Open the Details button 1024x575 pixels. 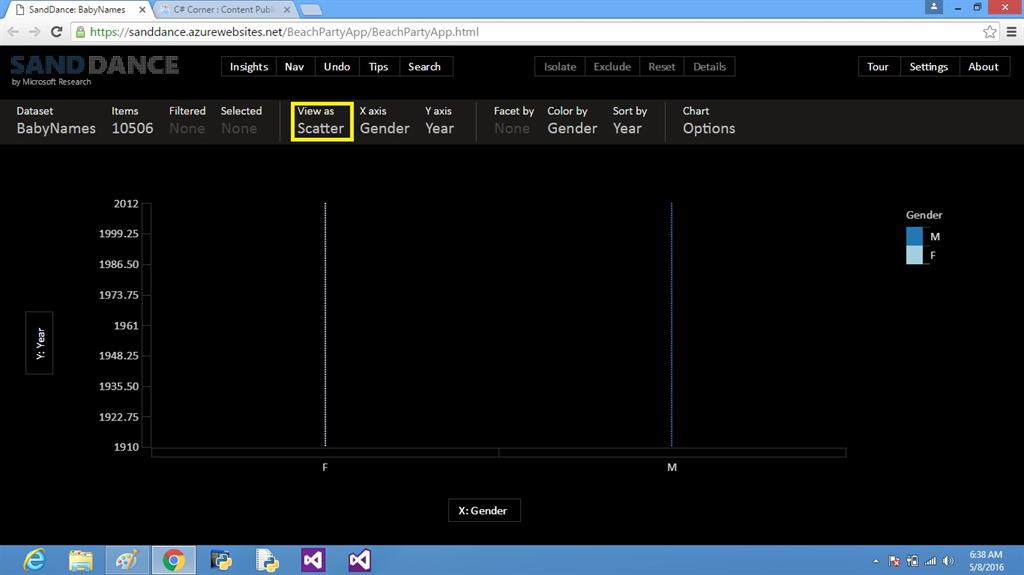tap(709, 67)
